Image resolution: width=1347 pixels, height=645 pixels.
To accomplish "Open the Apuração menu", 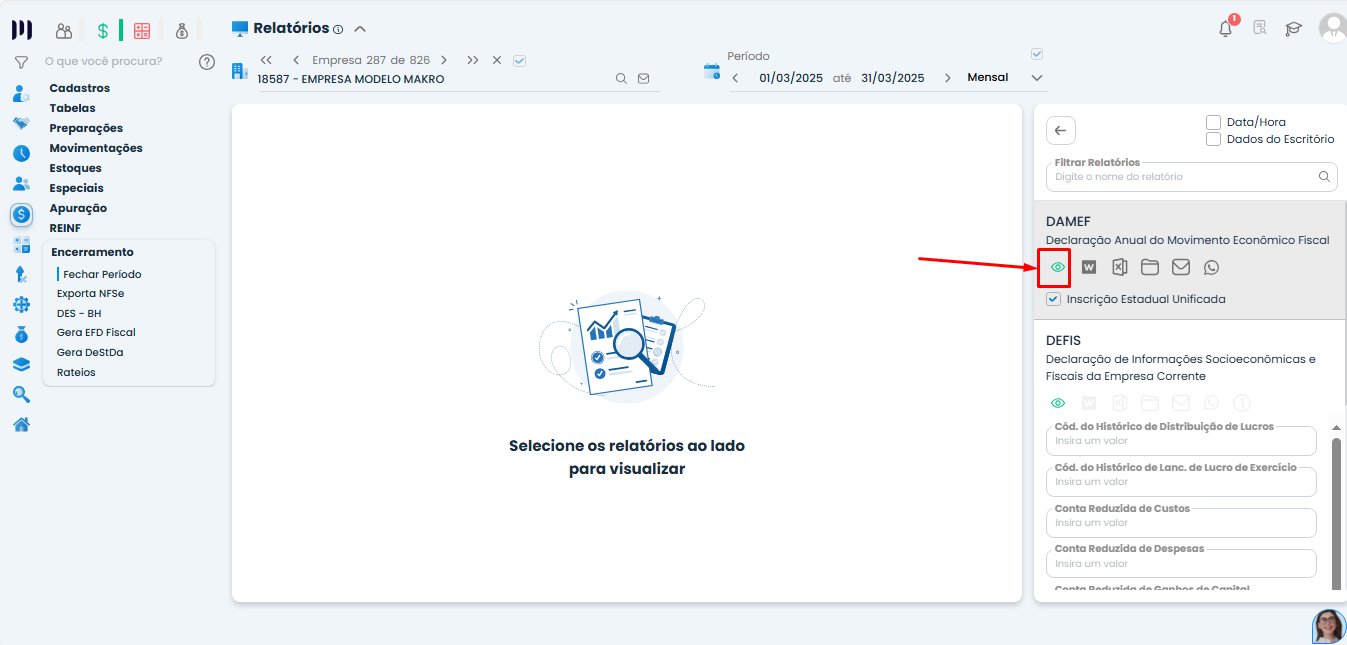I will point(78,208).
